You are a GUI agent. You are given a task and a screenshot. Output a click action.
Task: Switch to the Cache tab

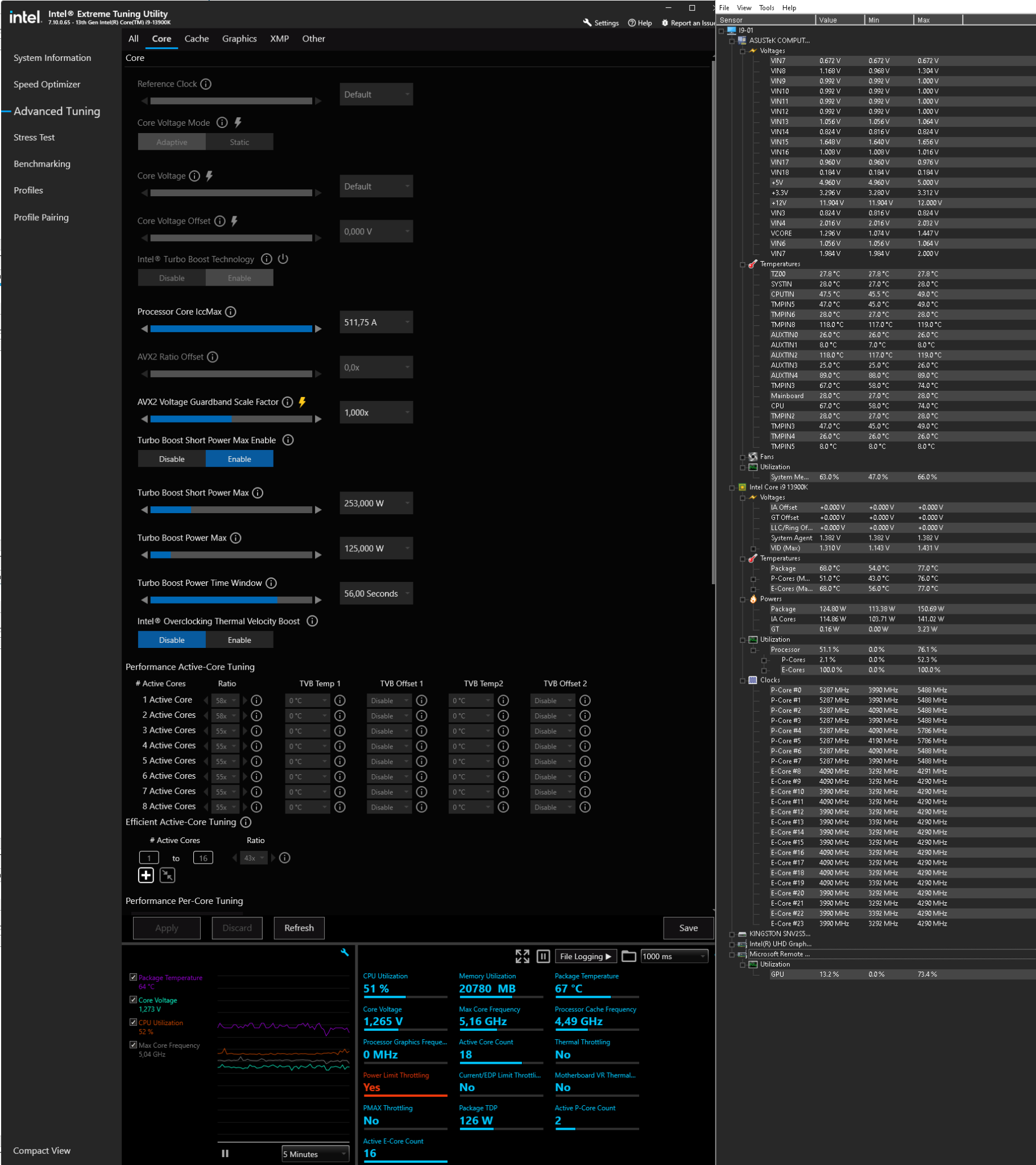tap(197, 39)
